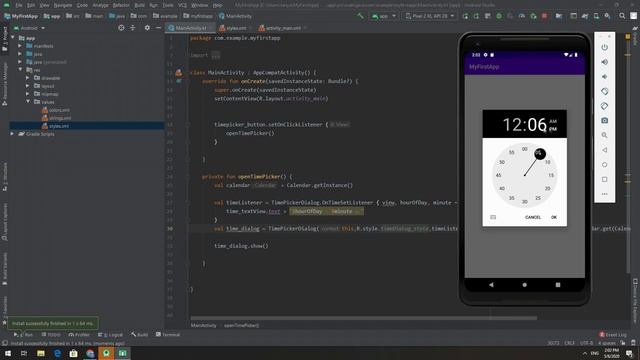Image resolution: width=640 pixels, height=360 pixels.
Task: Select minute 30 on the clock face
Action: [x=524, y=202]
